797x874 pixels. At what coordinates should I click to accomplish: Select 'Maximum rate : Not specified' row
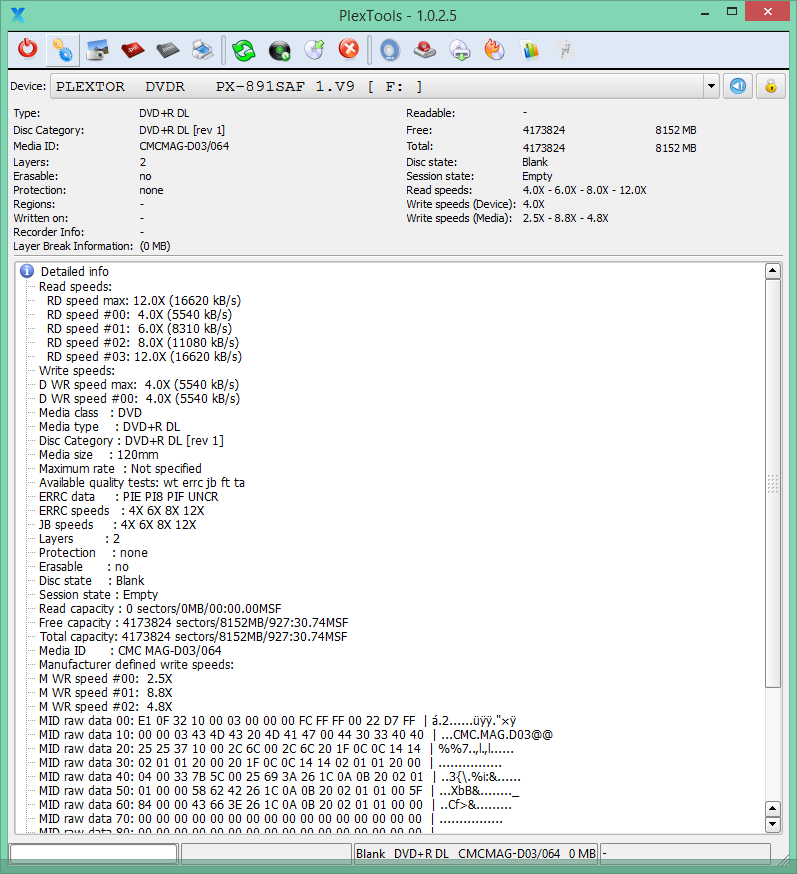[x=120, y=469]
